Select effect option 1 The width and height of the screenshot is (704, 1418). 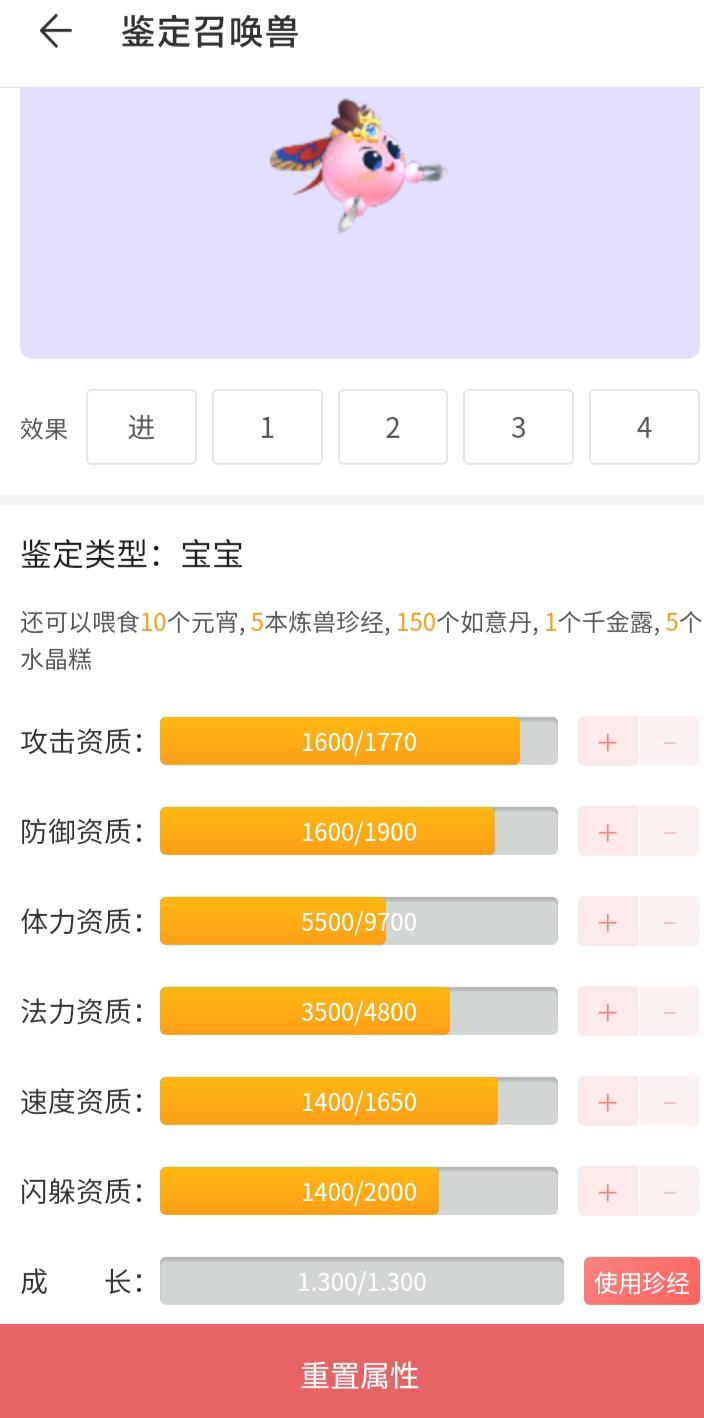(267, 427)
